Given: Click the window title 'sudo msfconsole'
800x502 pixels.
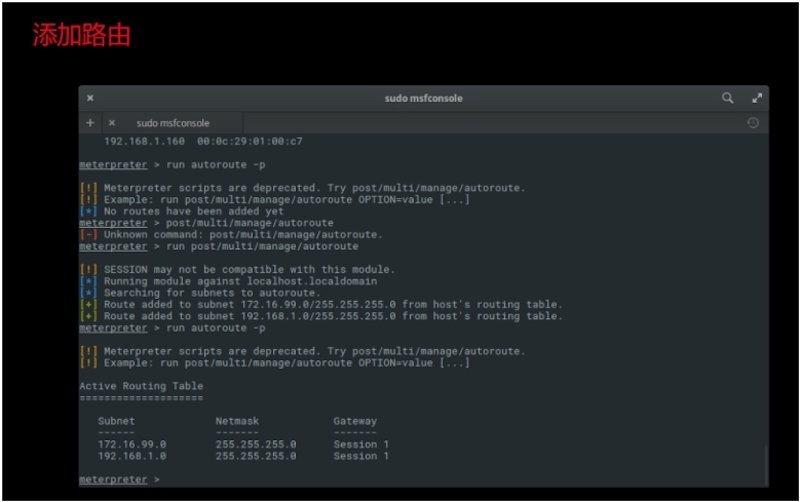Looking at the screenshot, I should (423, 98).
